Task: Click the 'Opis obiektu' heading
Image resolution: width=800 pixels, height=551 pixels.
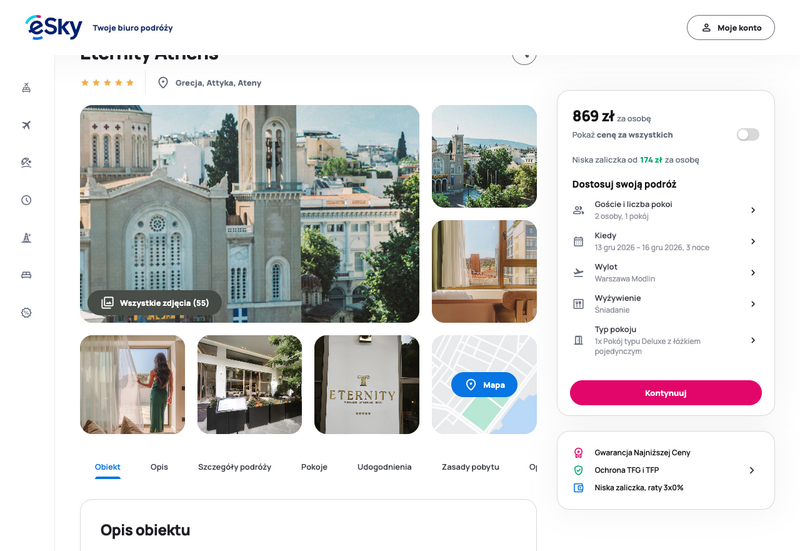Action: click(145, 530)
